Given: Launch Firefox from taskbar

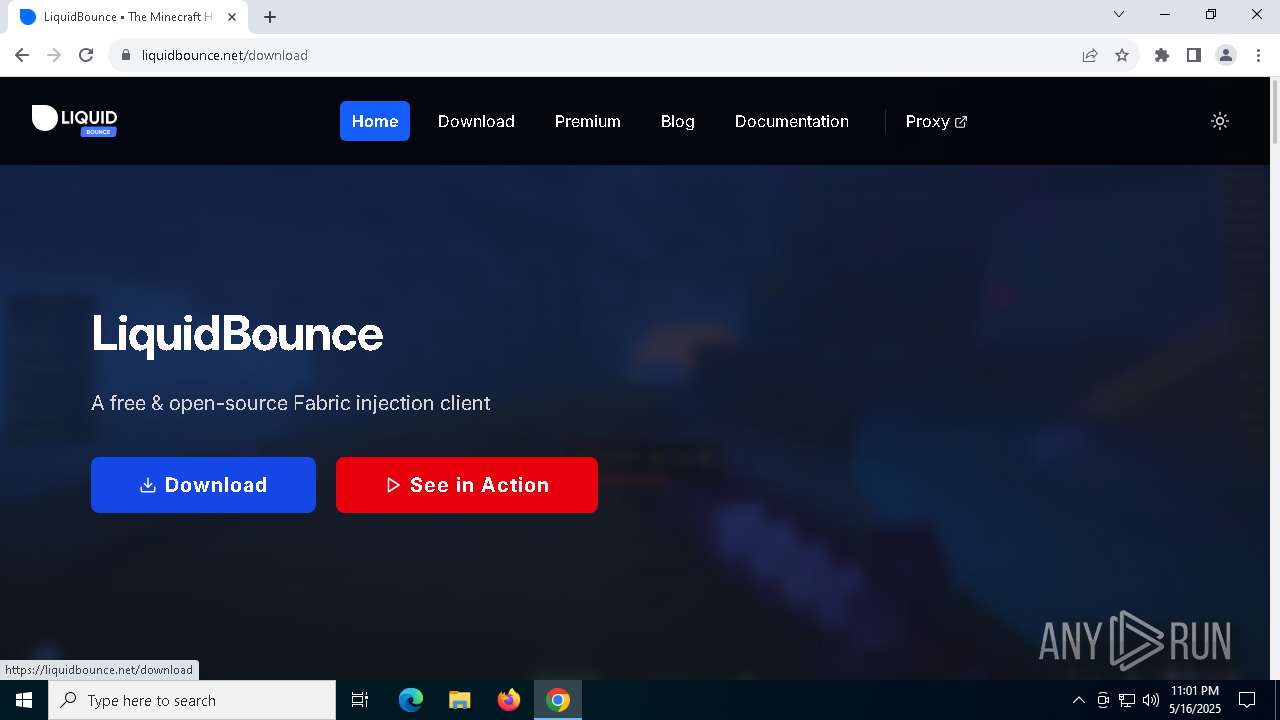Looking at the screenshot, I should [509, 700].
